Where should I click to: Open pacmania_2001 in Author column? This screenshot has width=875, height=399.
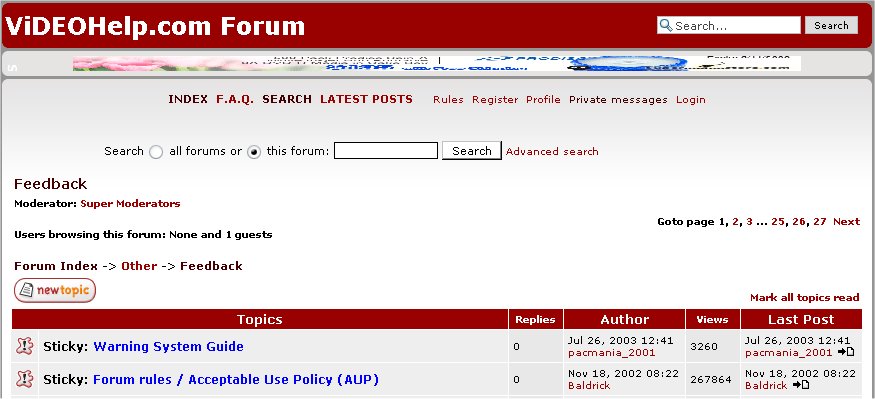pos(612,353)
